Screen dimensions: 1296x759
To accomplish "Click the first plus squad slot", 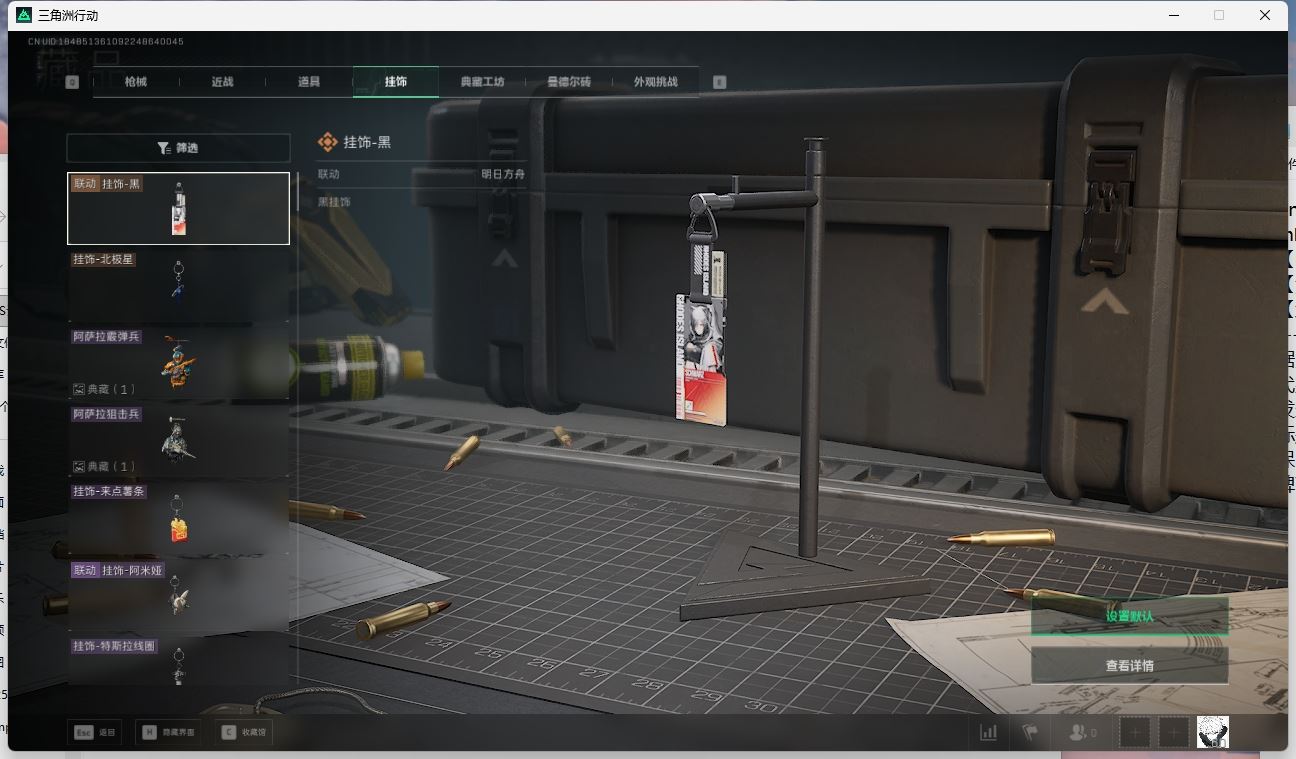I will click(x=1135, y=733).
